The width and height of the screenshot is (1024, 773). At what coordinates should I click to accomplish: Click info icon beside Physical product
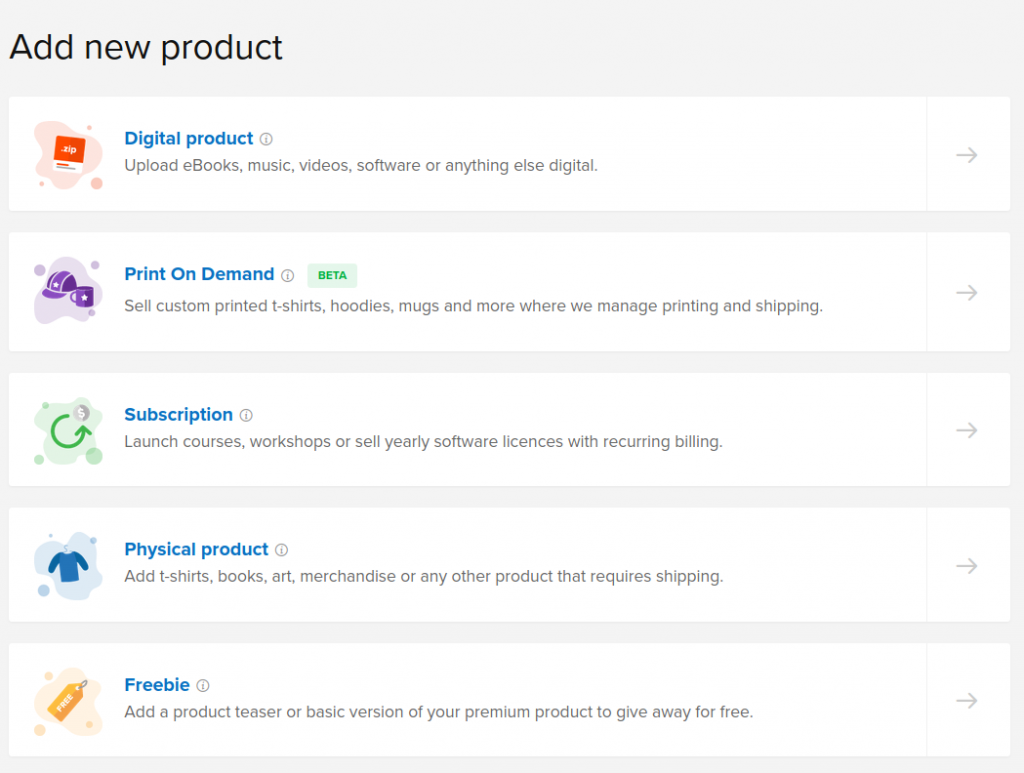pyautogui.click(x=281, y=550)
